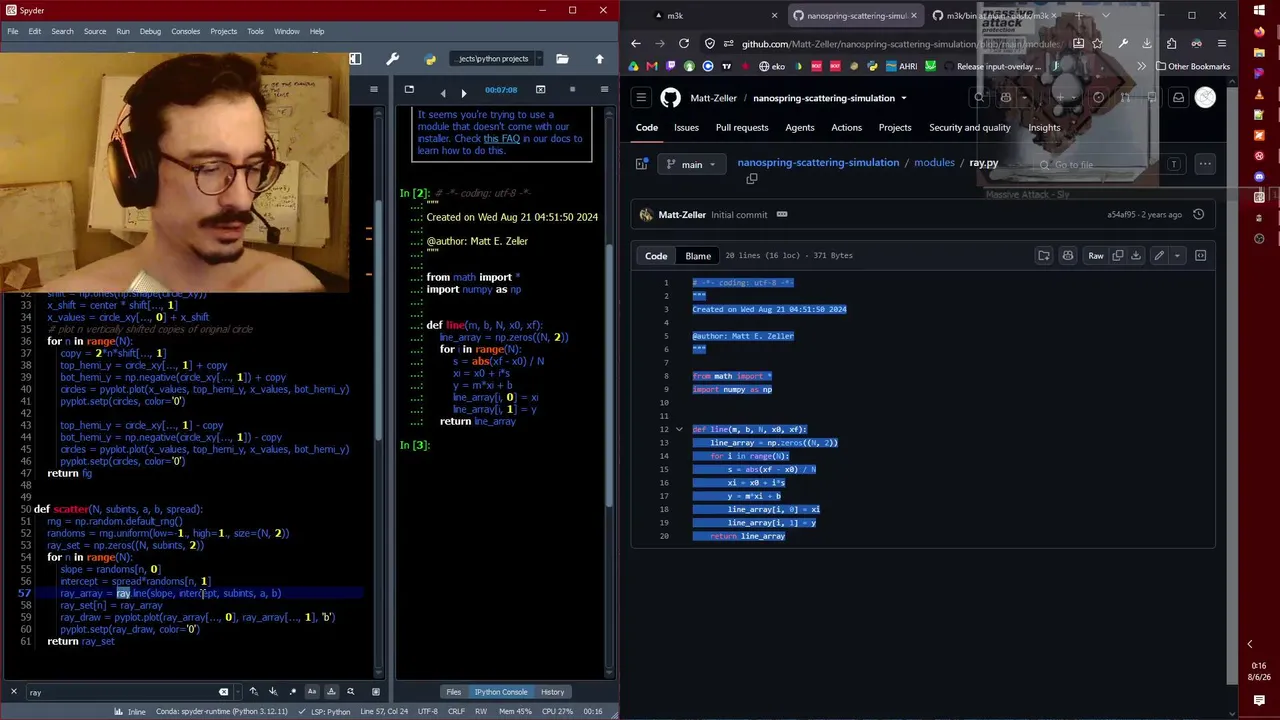This screenshot has width=1280, height=720.
Task: Toggle whole words search
Action: (331, 692)
